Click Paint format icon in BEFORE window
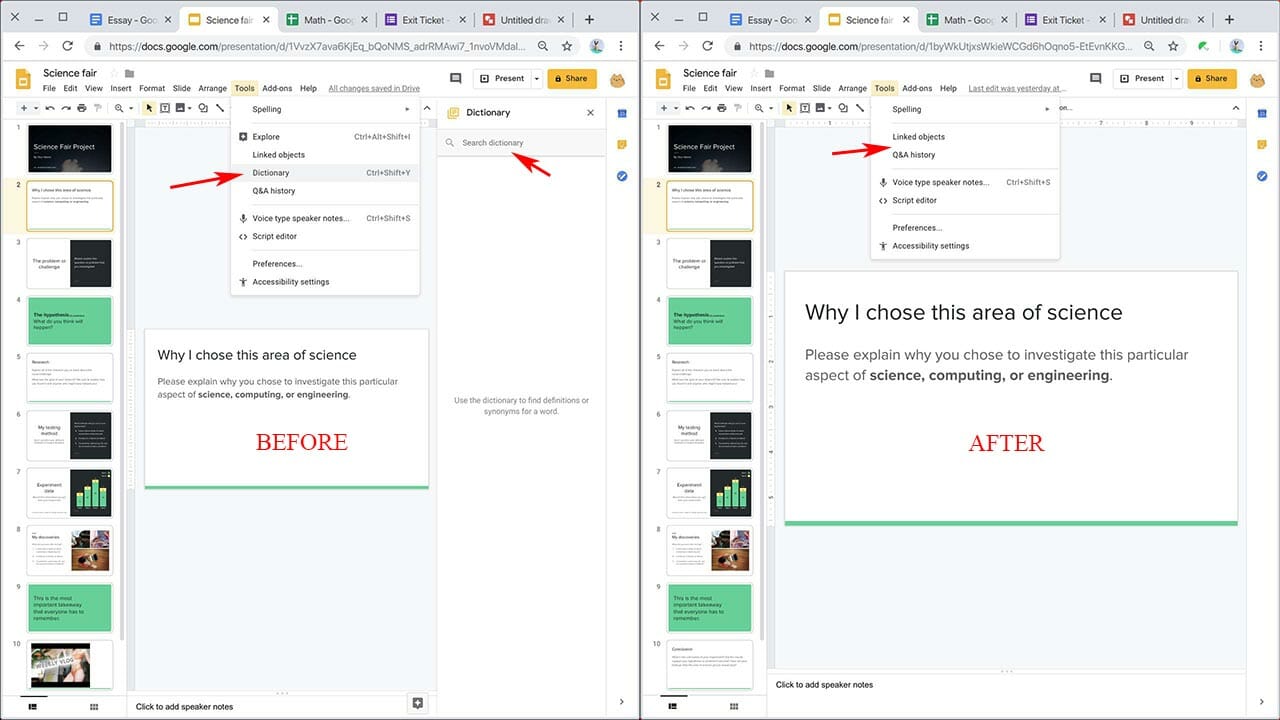The width and height of the screenshot is (1280, 720). pos(98,108)
